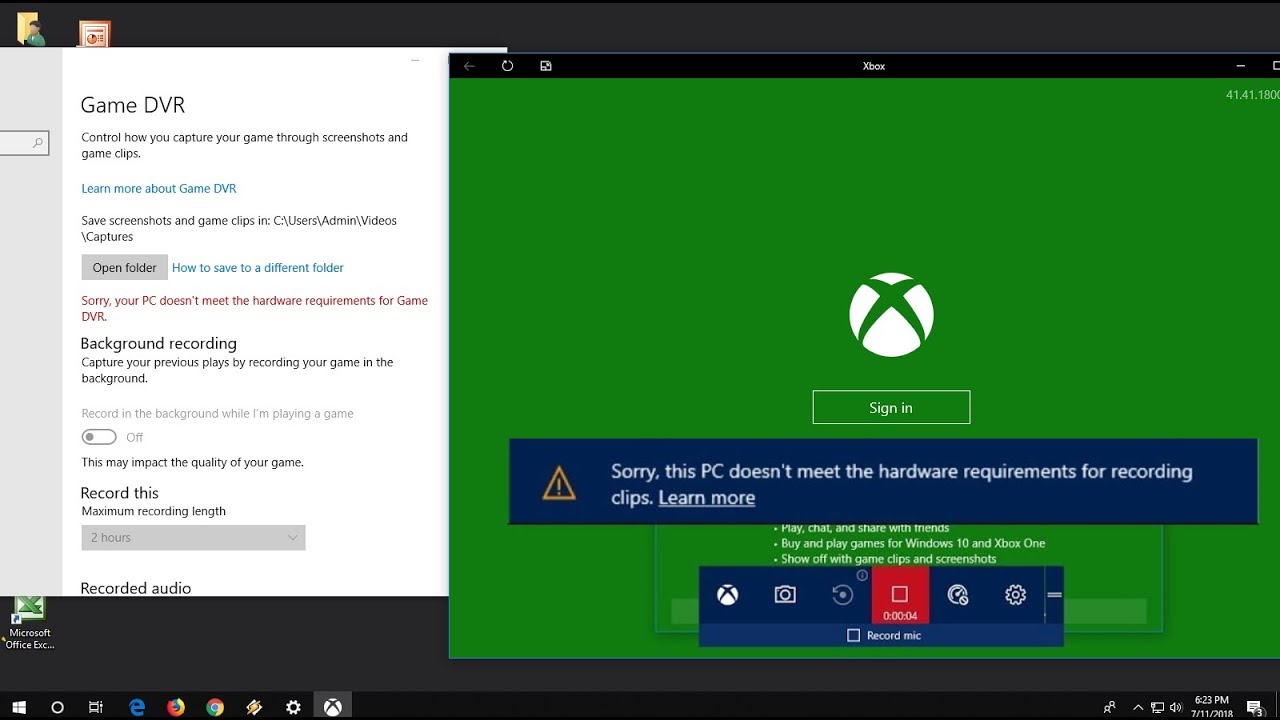Click the Record this heading

(120, 493)
